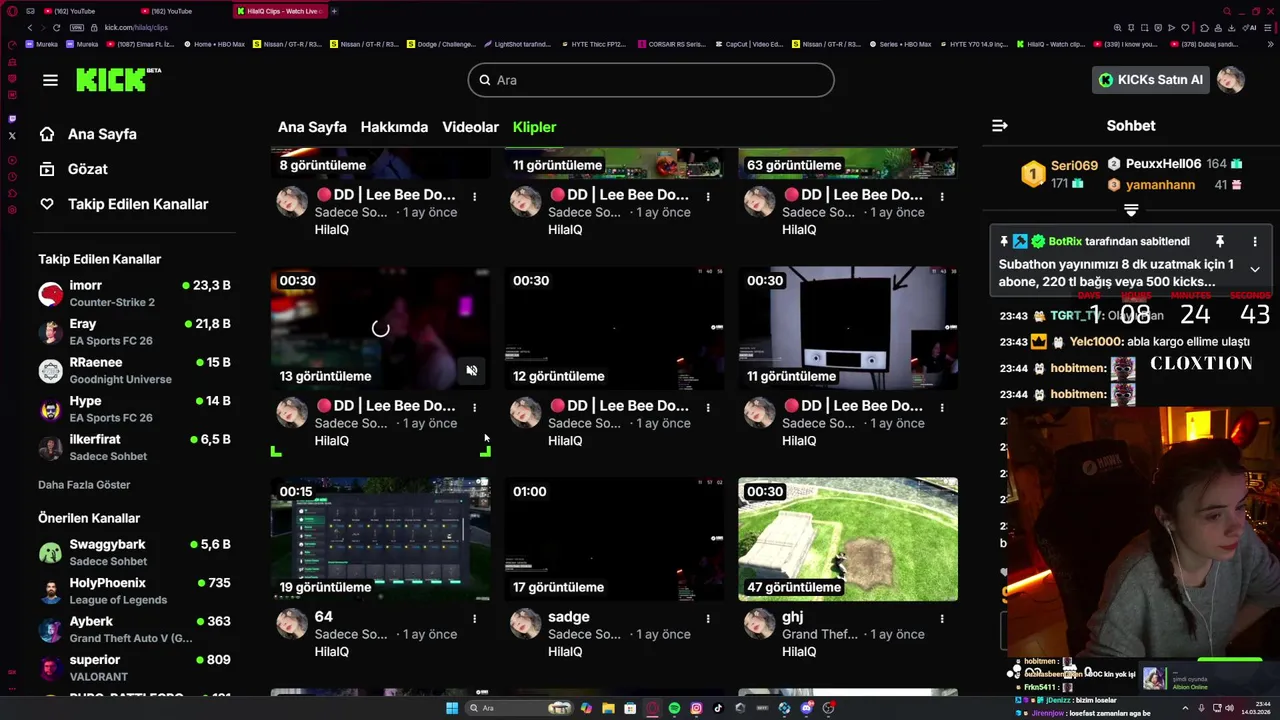Expand the pinned message chevron
Viewport: 1280px width, 720px height.
(x=1255, y=269)
